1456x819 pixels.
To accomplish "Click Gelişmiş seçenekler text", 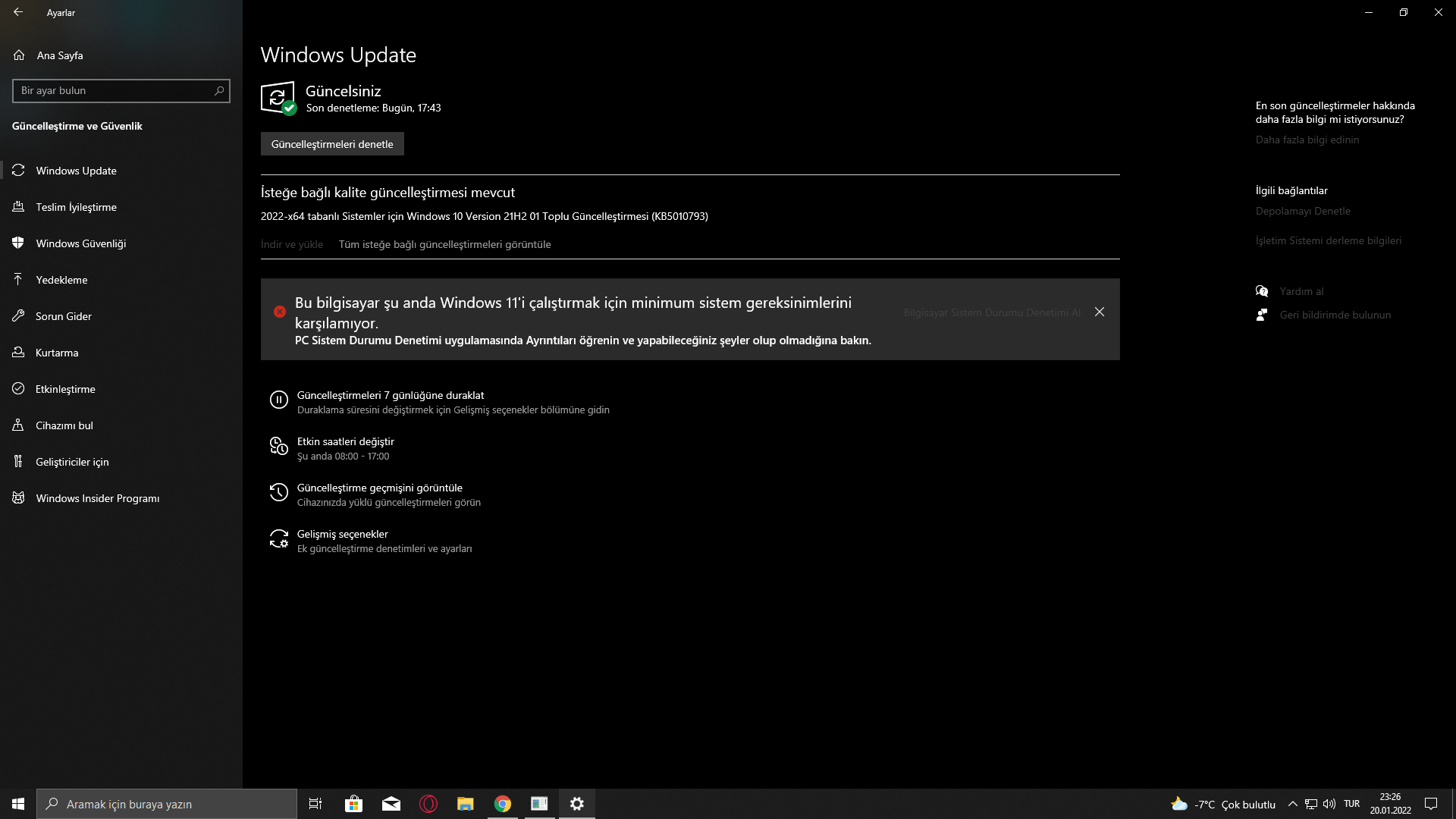I will (343, 534).
